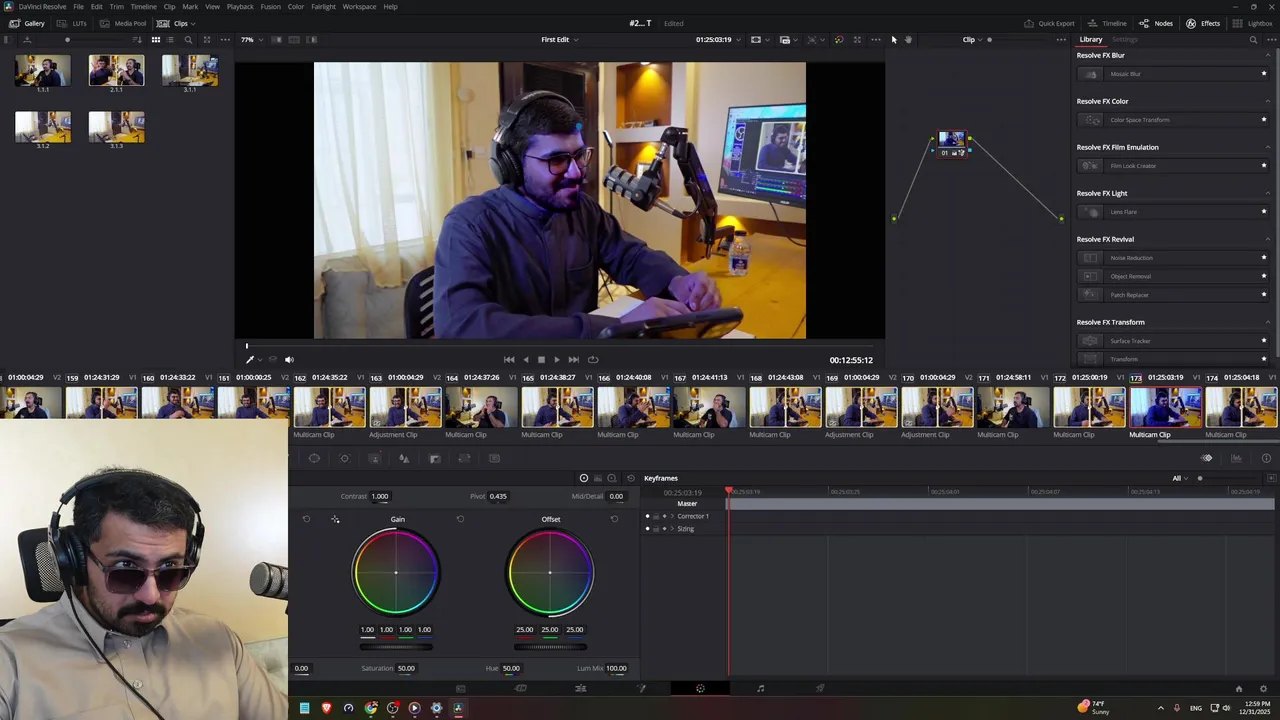The width and height of the screenshot is (1280, 720).
Task: Click the gallery search icon
Action: [x=188, y=40]
